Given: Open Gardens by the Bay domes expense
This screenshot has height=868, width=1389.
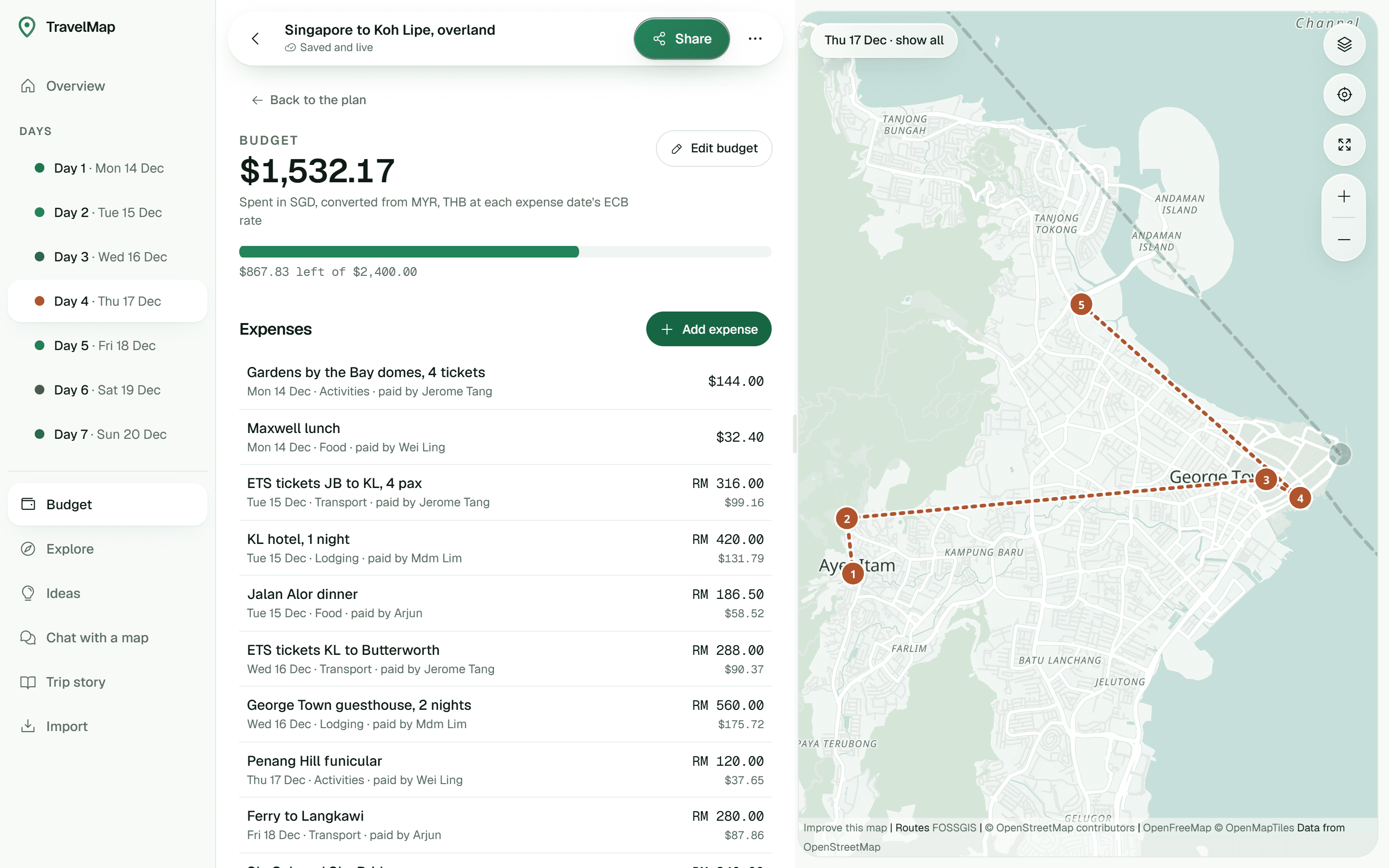Looking at the screenshot, I should point(505,381).
